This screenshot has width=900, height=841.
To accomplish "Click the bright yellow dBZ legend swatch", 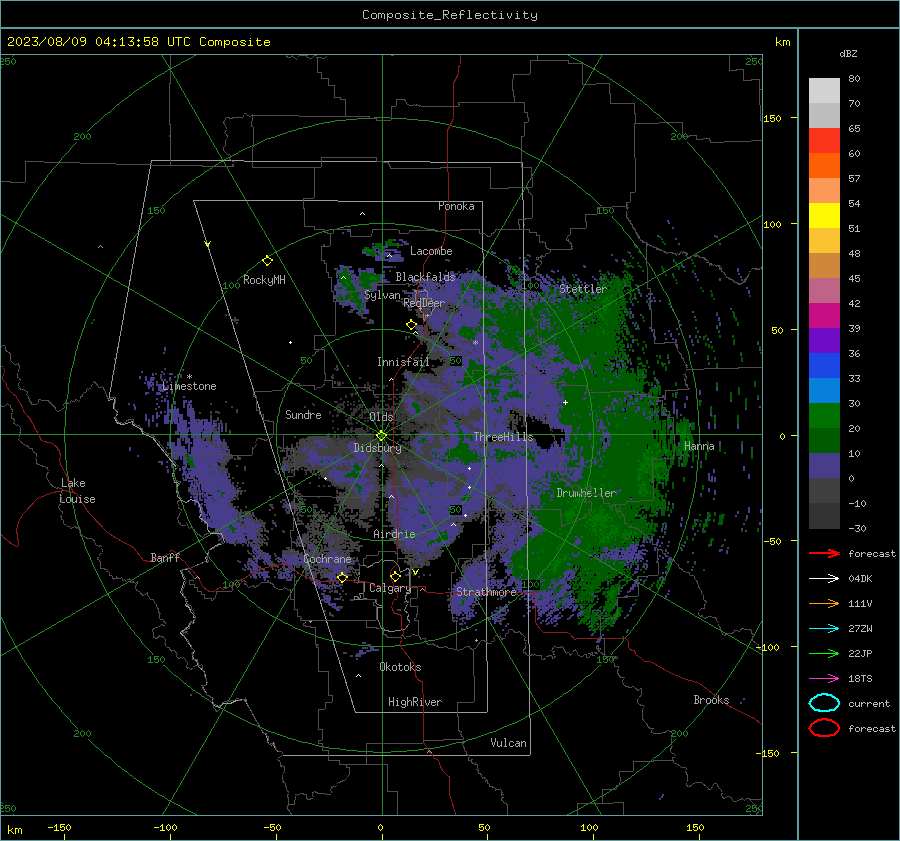I will click(x=824, y=216).
